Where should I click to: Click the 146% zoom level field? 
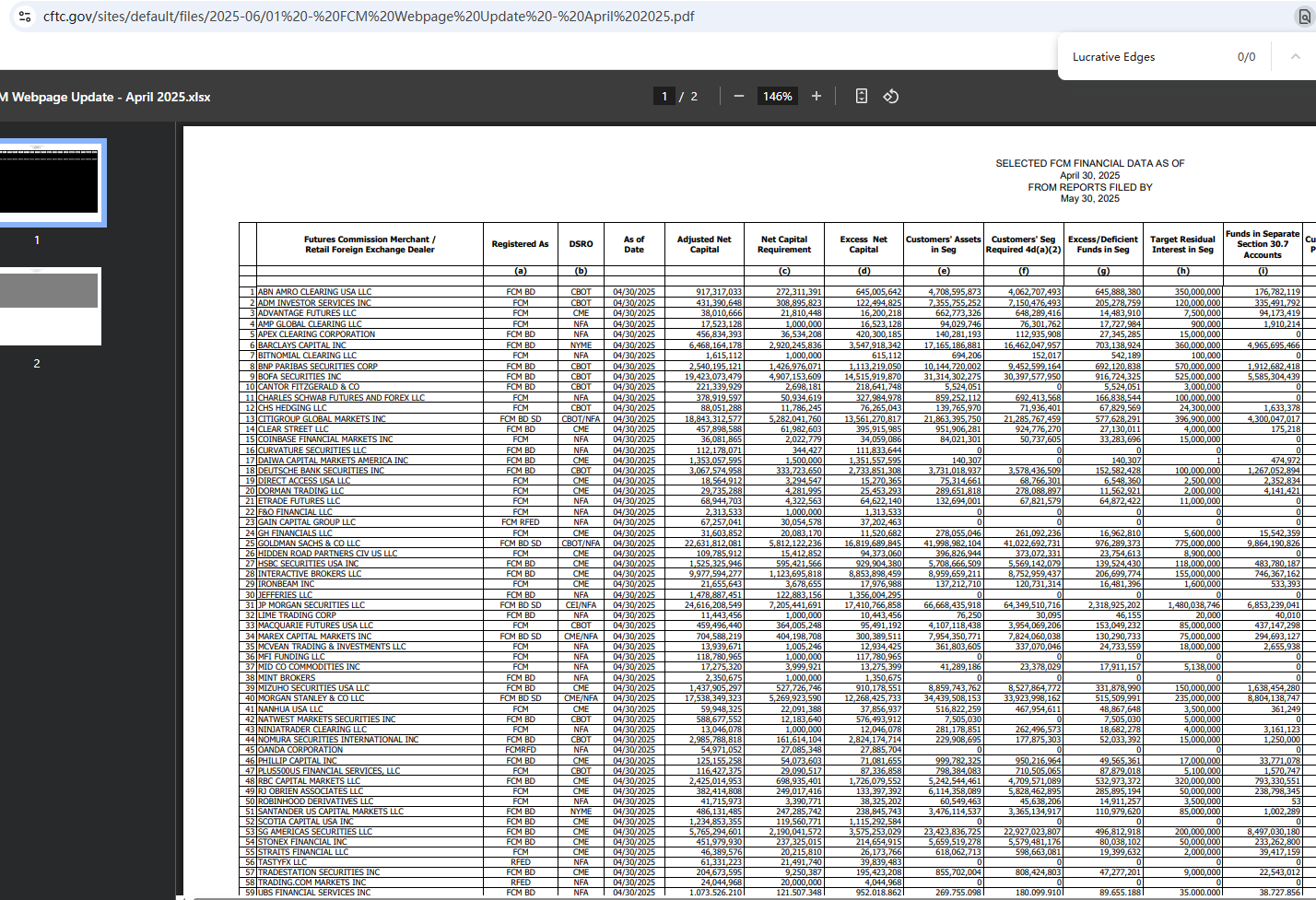tap(777, 96)
